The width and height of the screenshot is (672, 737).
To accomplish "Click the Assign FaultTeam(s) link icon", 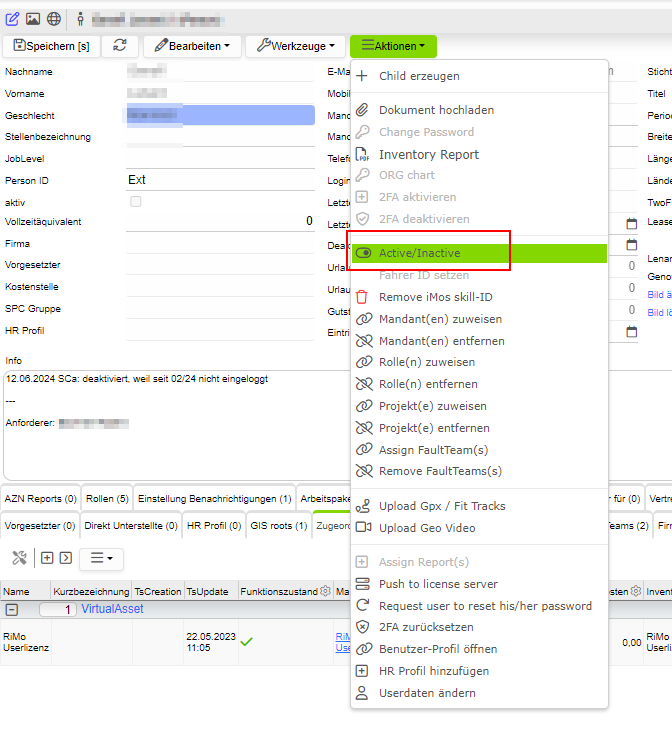I will click(x=364, y=450).
